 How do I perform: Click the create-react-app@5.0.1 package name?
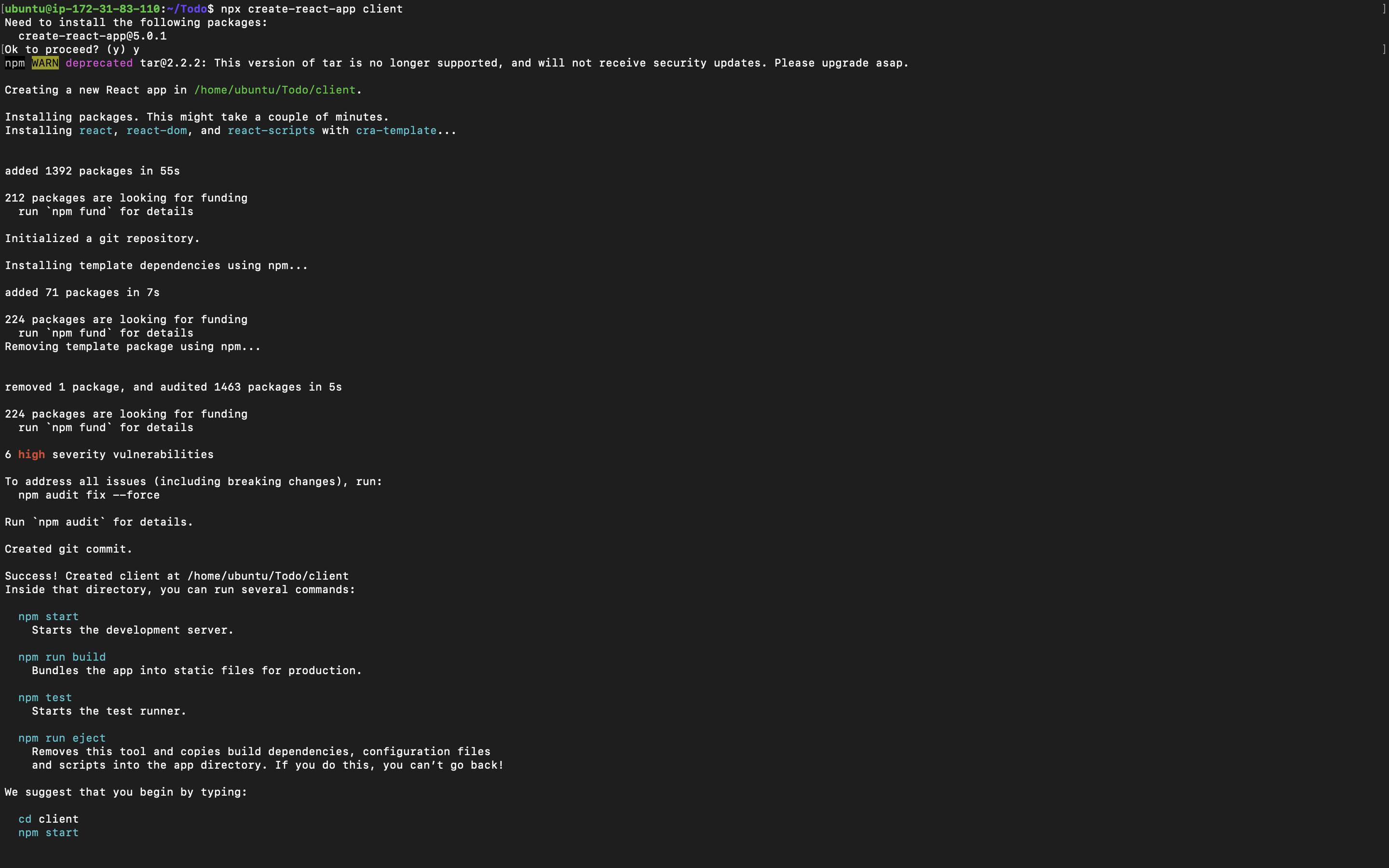pyautogui.click(x=93, y=36)
